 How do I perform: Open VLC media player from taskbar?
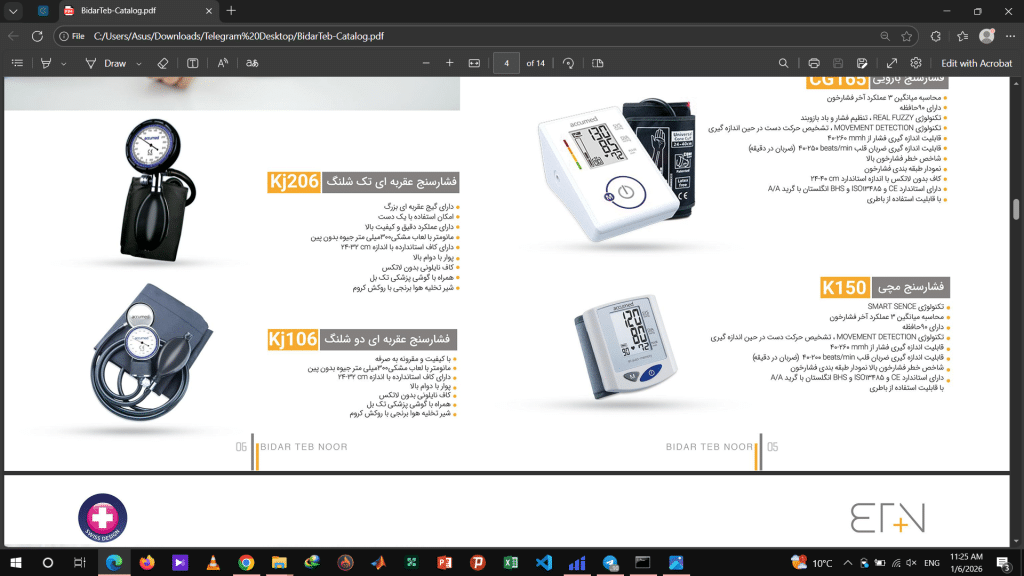[213, 562]
